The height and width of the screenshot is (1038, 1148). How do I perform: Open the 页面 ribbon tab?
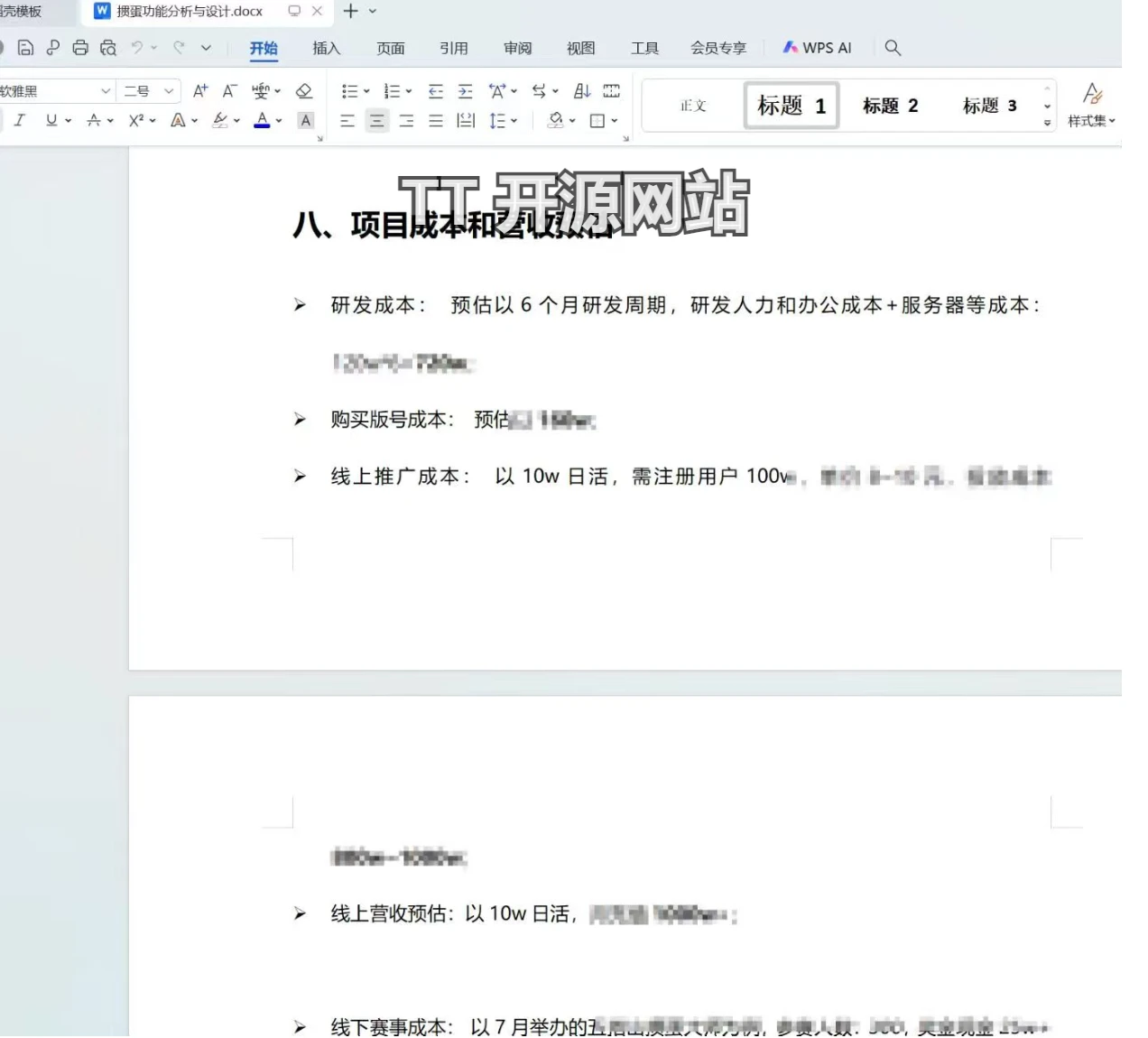[x=391, y=48]
